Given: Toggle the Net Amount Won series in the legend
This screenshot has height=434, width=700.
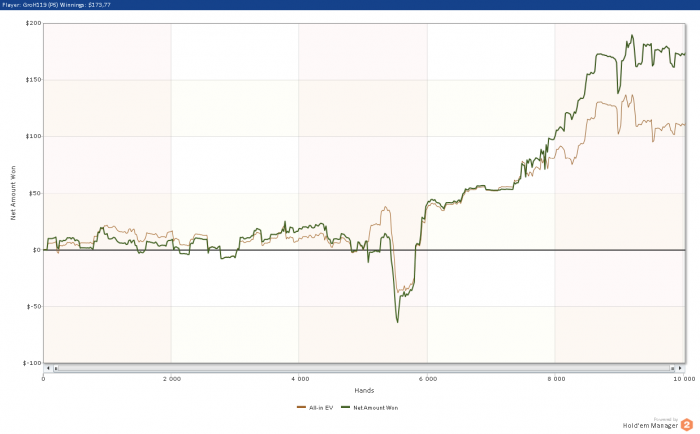Looking at the screenshot, I should coord(369,408).
